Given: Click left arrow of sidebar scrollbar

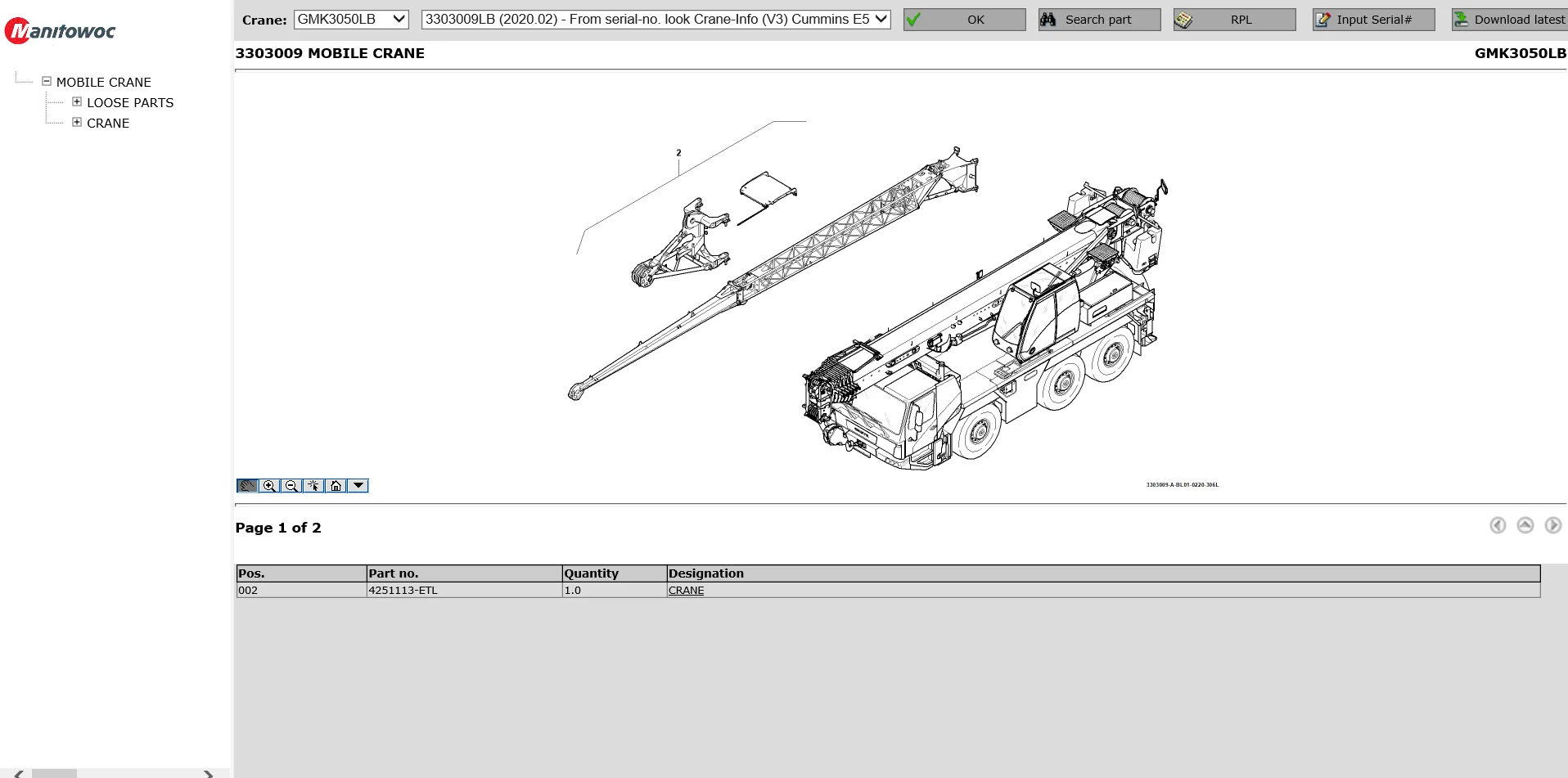Looking at the screenshot, I should coord(19,773).
